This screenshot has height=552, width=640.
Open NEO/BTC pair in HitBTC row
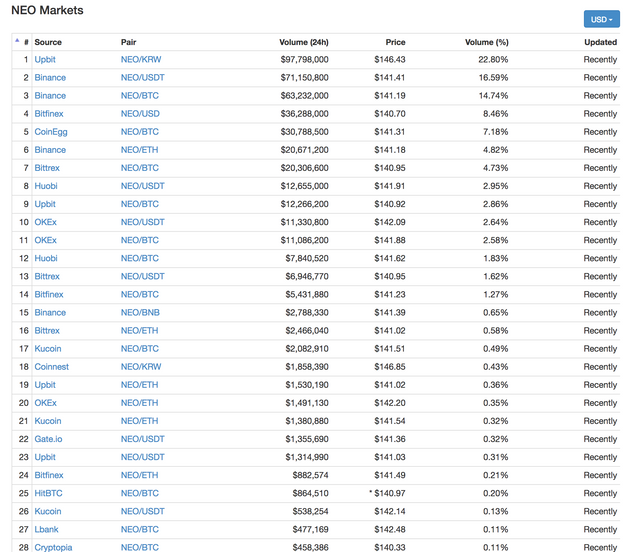(x=140, y=493)
